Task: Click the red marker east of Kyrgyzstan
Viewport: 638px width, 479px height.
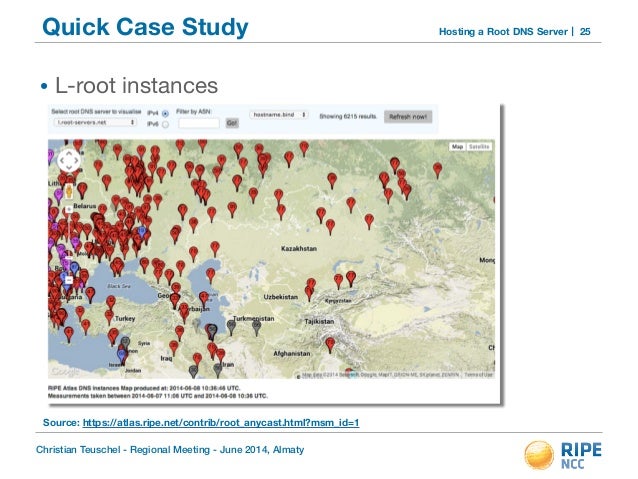Action: click(350, 279)
